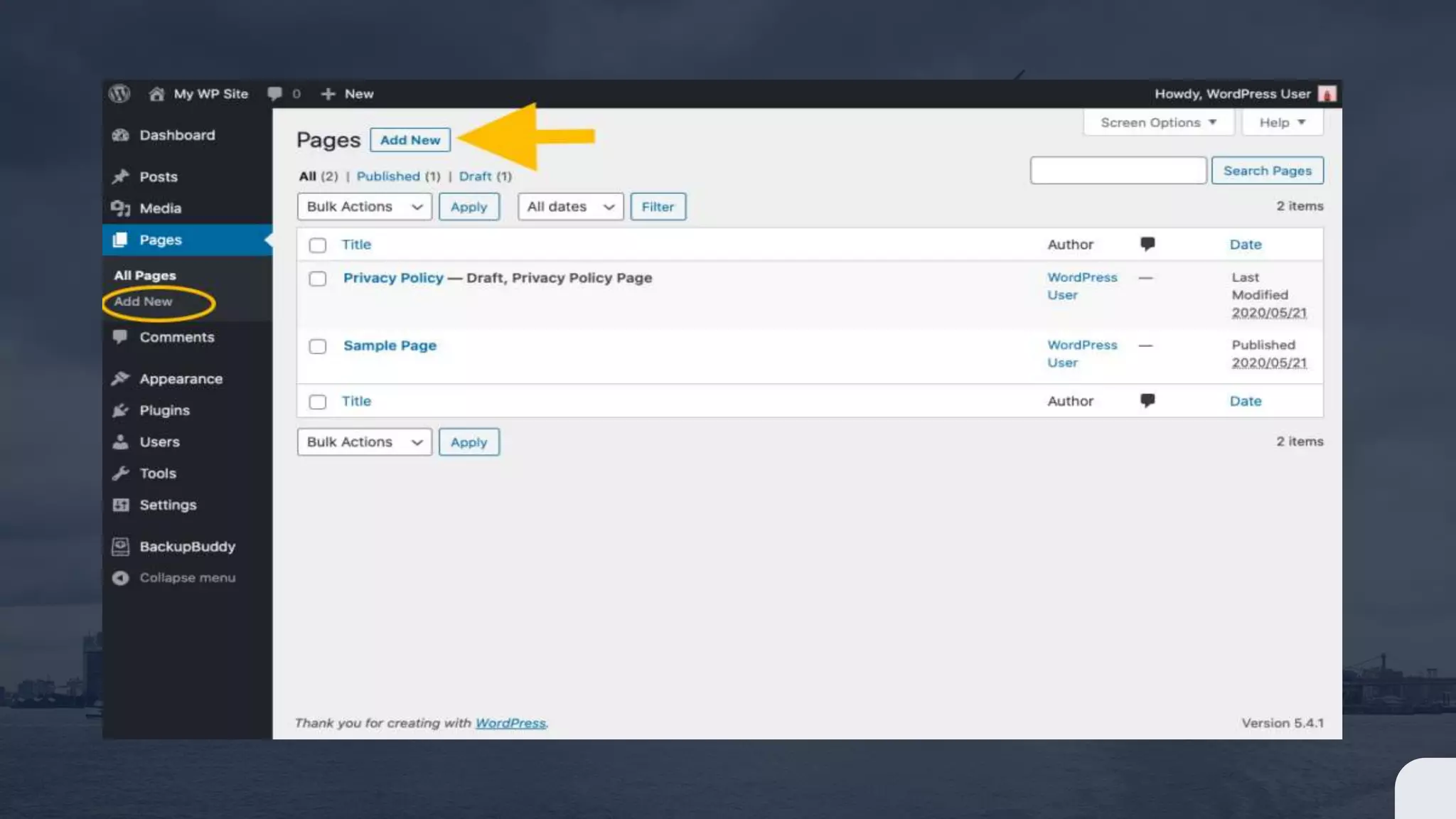This screenshot has height=819, width=1456.
Task: Open the BackupBuddy icon in sidebar
Action: (x=120, y=547)
